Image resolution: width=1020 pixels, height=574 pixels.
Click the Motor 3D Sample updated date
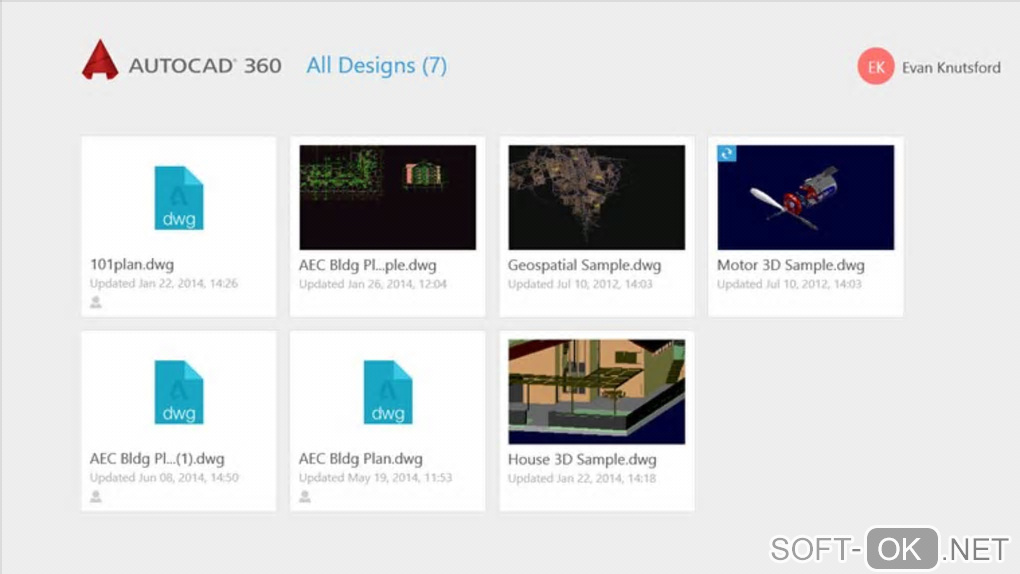(789, 284)
